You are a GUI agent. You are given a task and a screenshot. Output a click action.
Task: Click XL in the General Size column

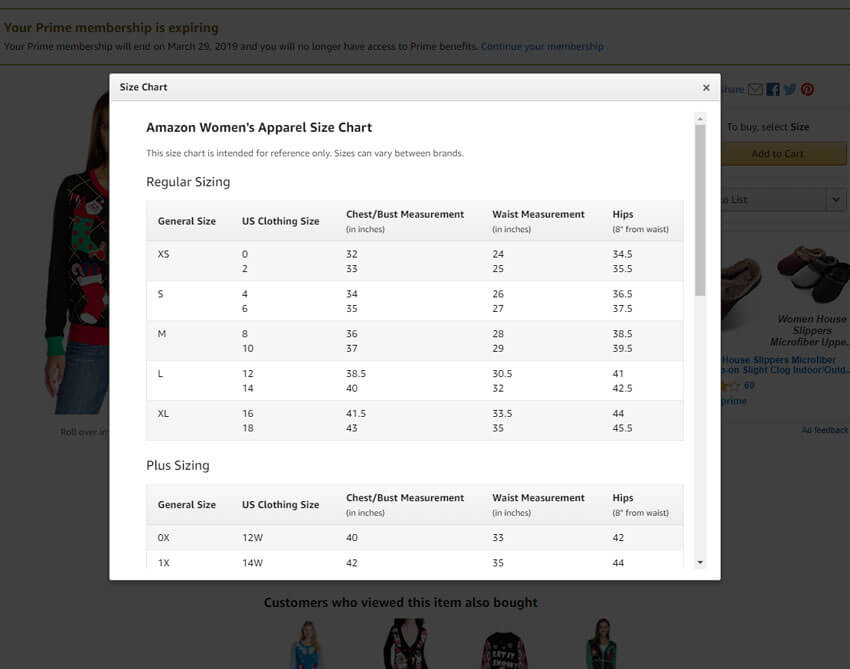coord(163,414)
